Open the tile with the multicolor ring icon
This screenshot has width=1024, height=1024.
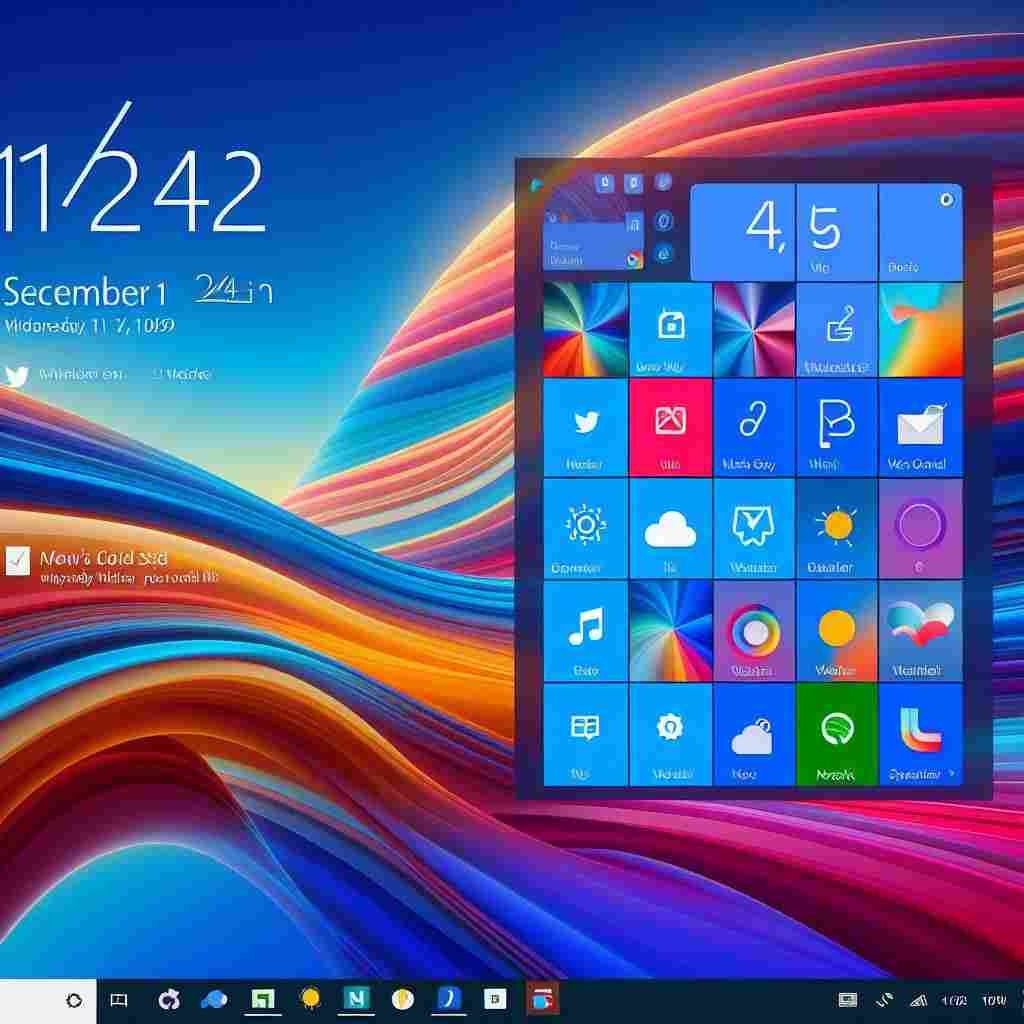754,631
